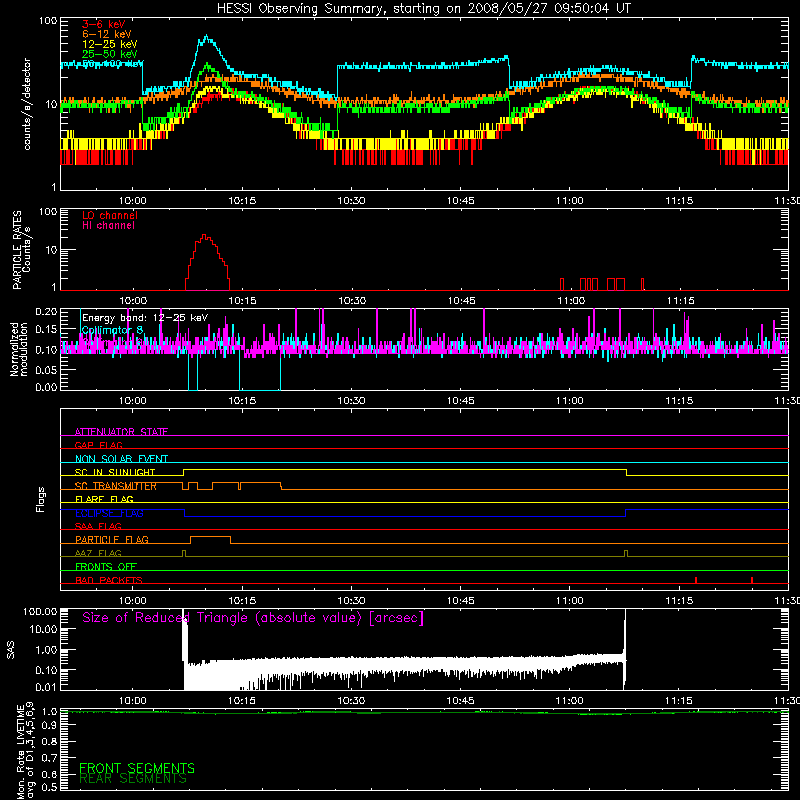Select the BAD_PACKETS flag label
The height and width of the screenshot is (800, 800).
[109, 580]
